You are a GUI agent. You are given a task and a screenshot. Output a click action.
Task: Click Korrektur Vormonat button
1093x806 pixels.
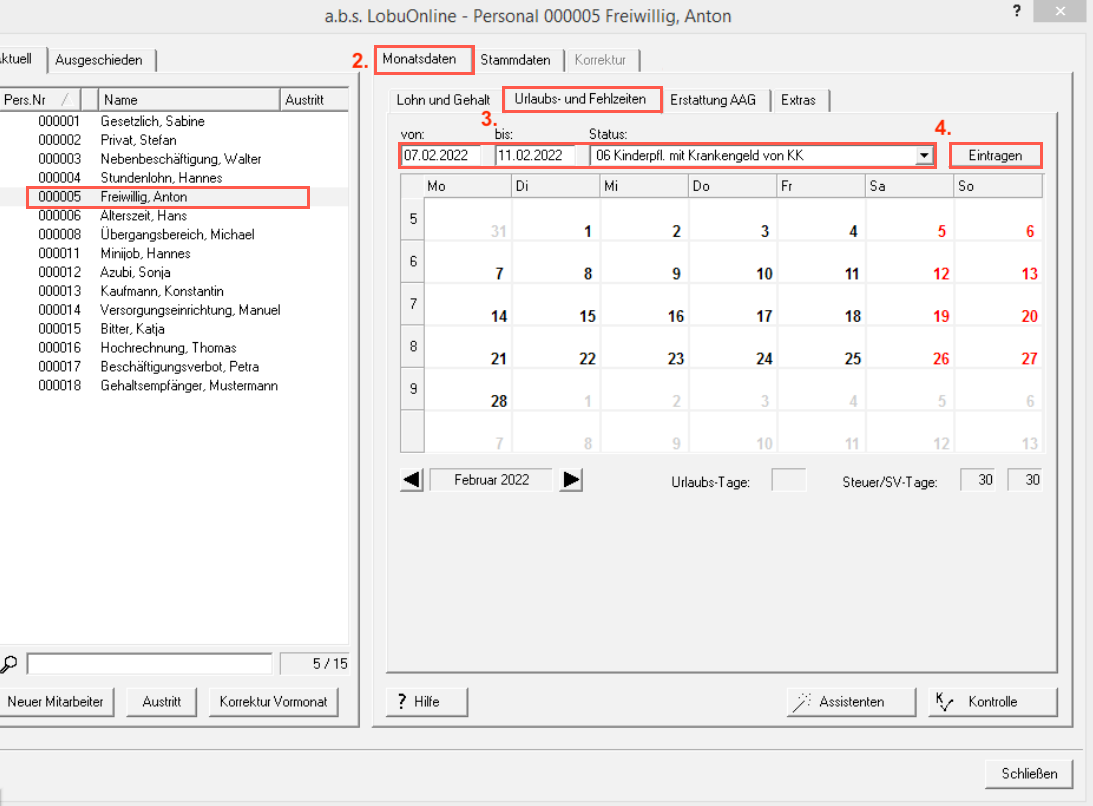coord(273,702)
